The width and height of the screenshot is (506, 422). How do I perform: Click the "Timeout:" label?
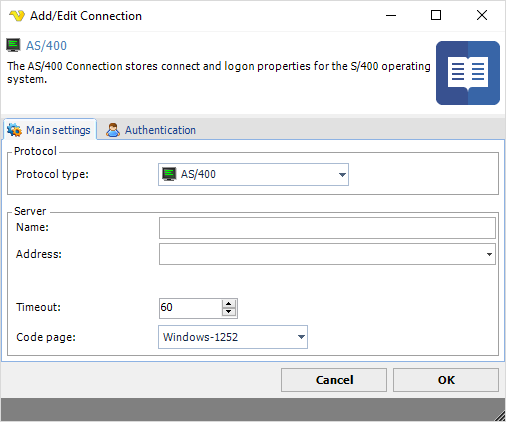[38, 307]
